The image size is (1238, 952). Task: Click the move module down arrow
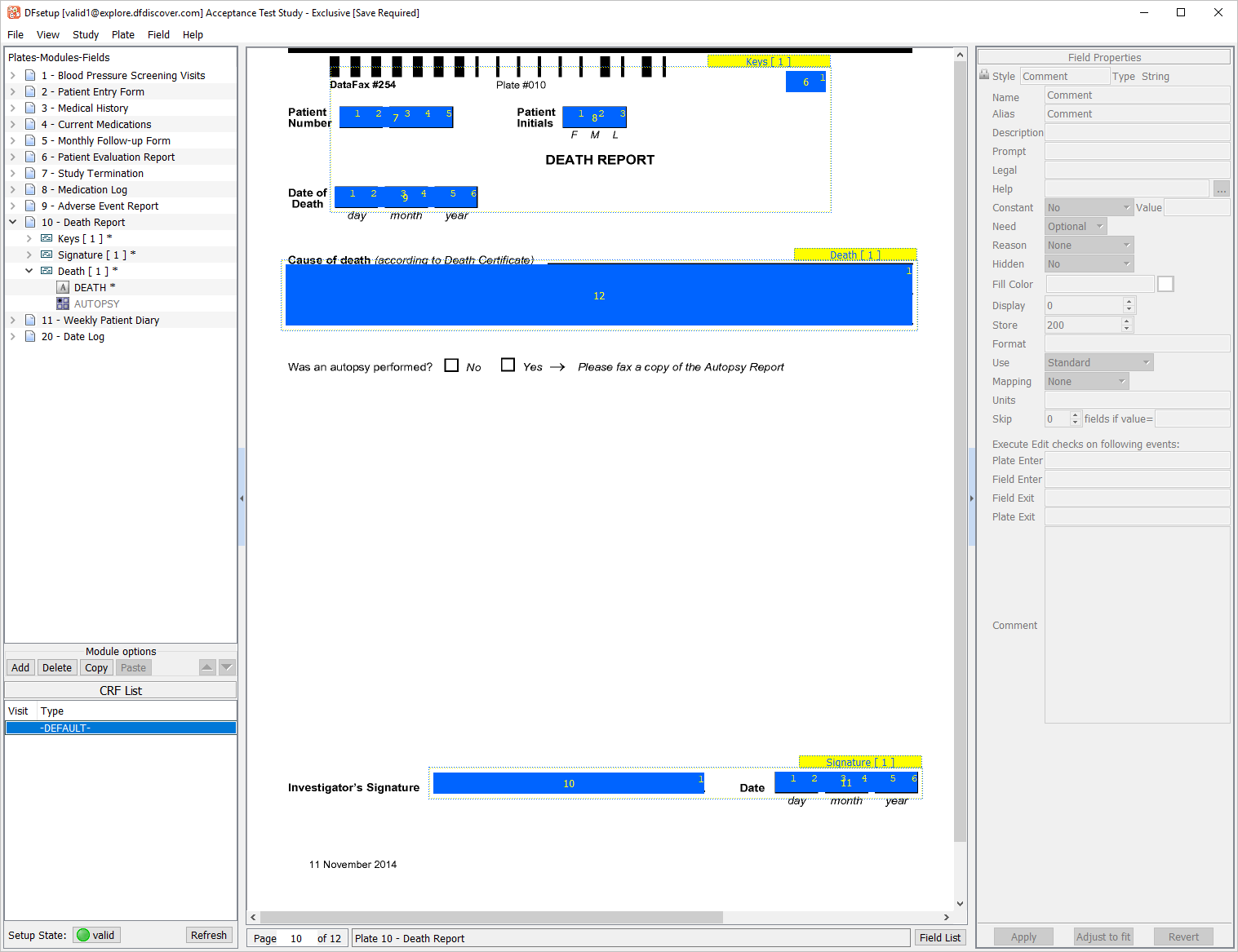tap(228, 667)
